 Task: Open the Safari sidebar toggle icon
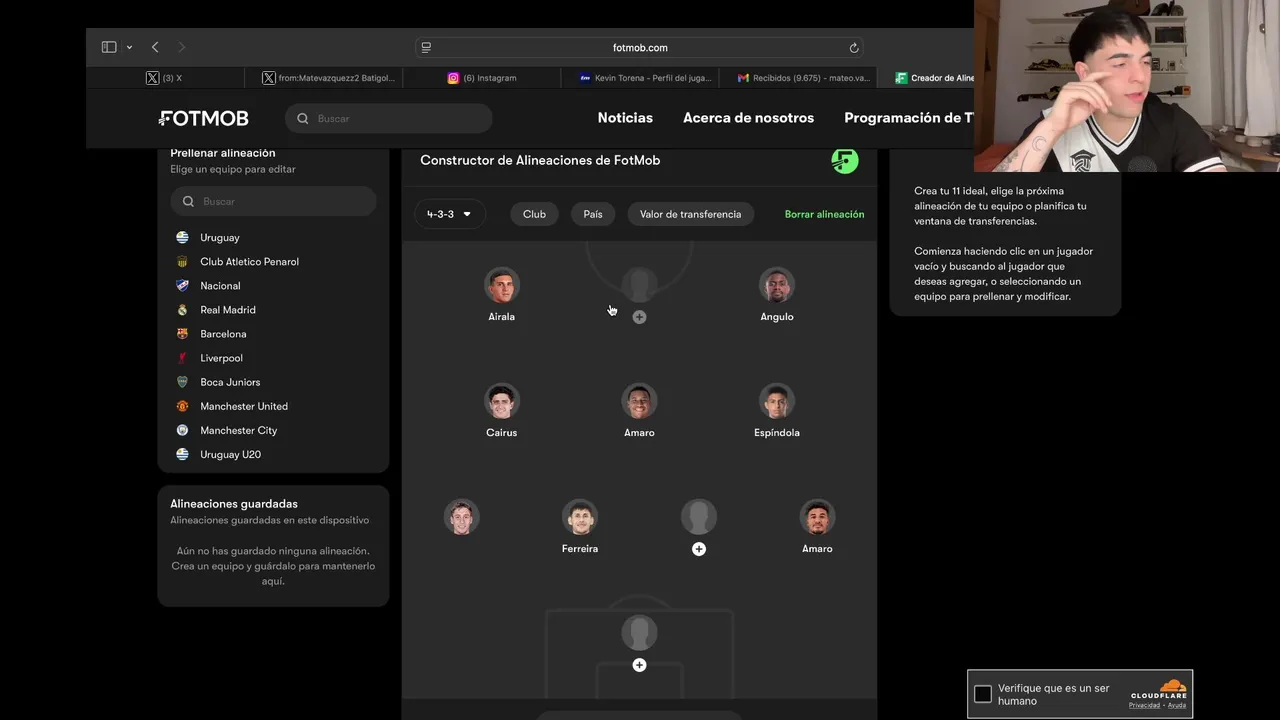(109, 47)
